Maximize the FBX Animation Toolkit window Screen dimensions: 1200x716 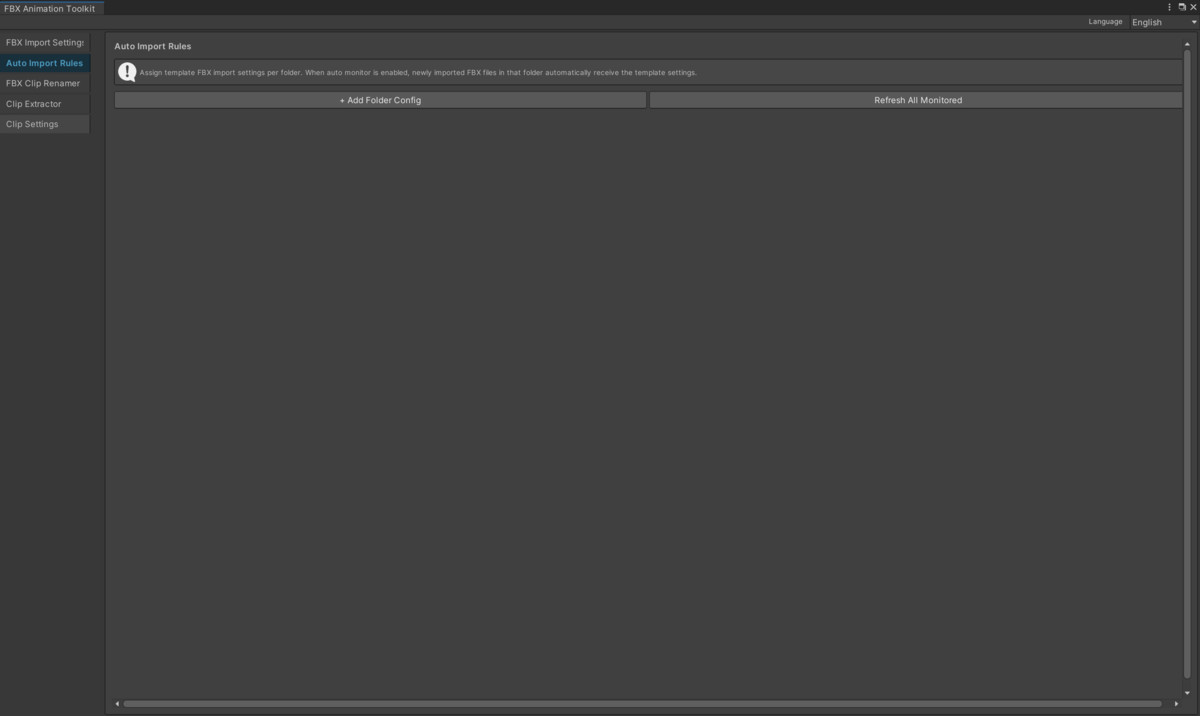[x=1181, y=7]
